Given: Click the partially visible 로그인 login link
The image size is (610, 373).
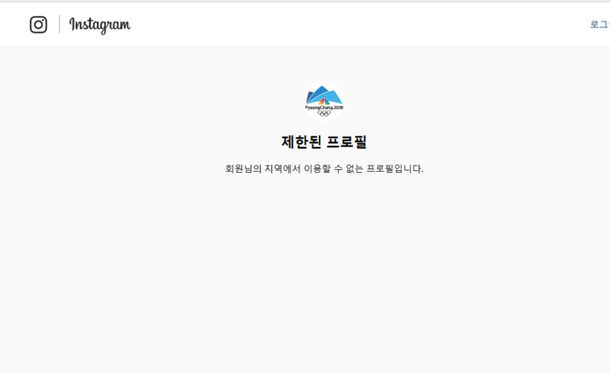Looking at the screenshot, I should pyautogui.click(x=600, y=25).
